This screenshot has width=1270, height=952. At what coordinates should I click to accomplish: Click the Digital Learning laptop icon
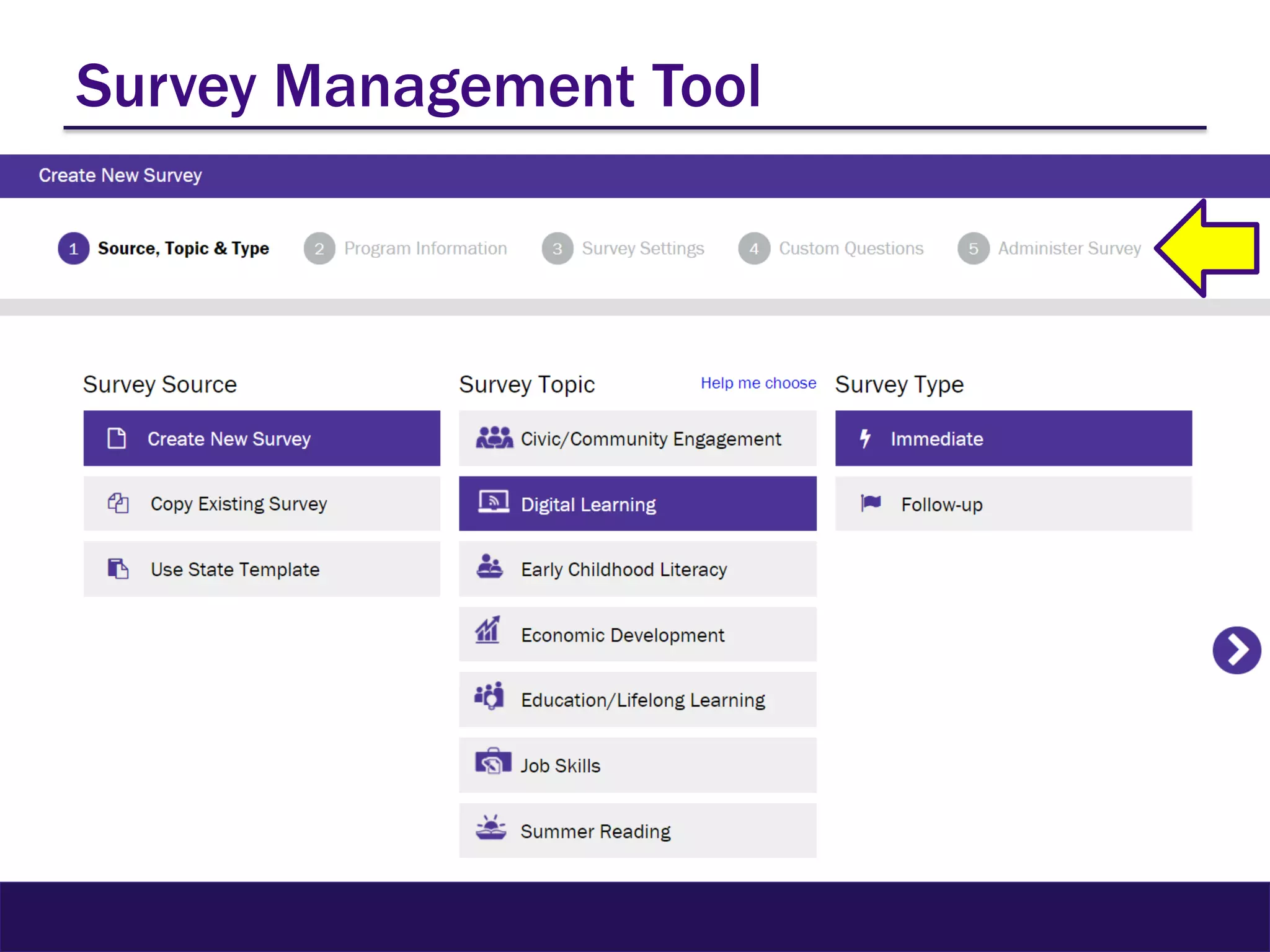[x=494, y=502]
